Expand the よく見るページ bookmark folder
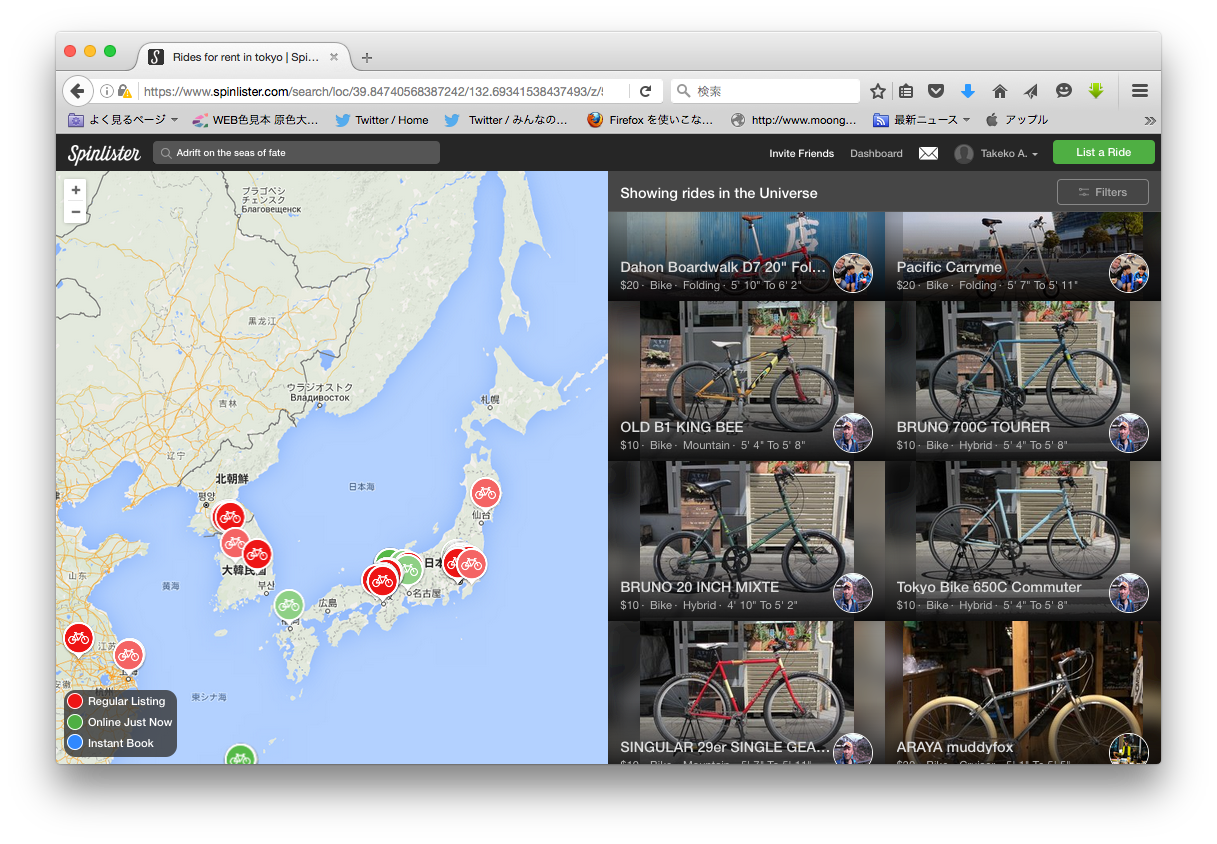The image size is (1217, 844). click(x=123, y=120)
